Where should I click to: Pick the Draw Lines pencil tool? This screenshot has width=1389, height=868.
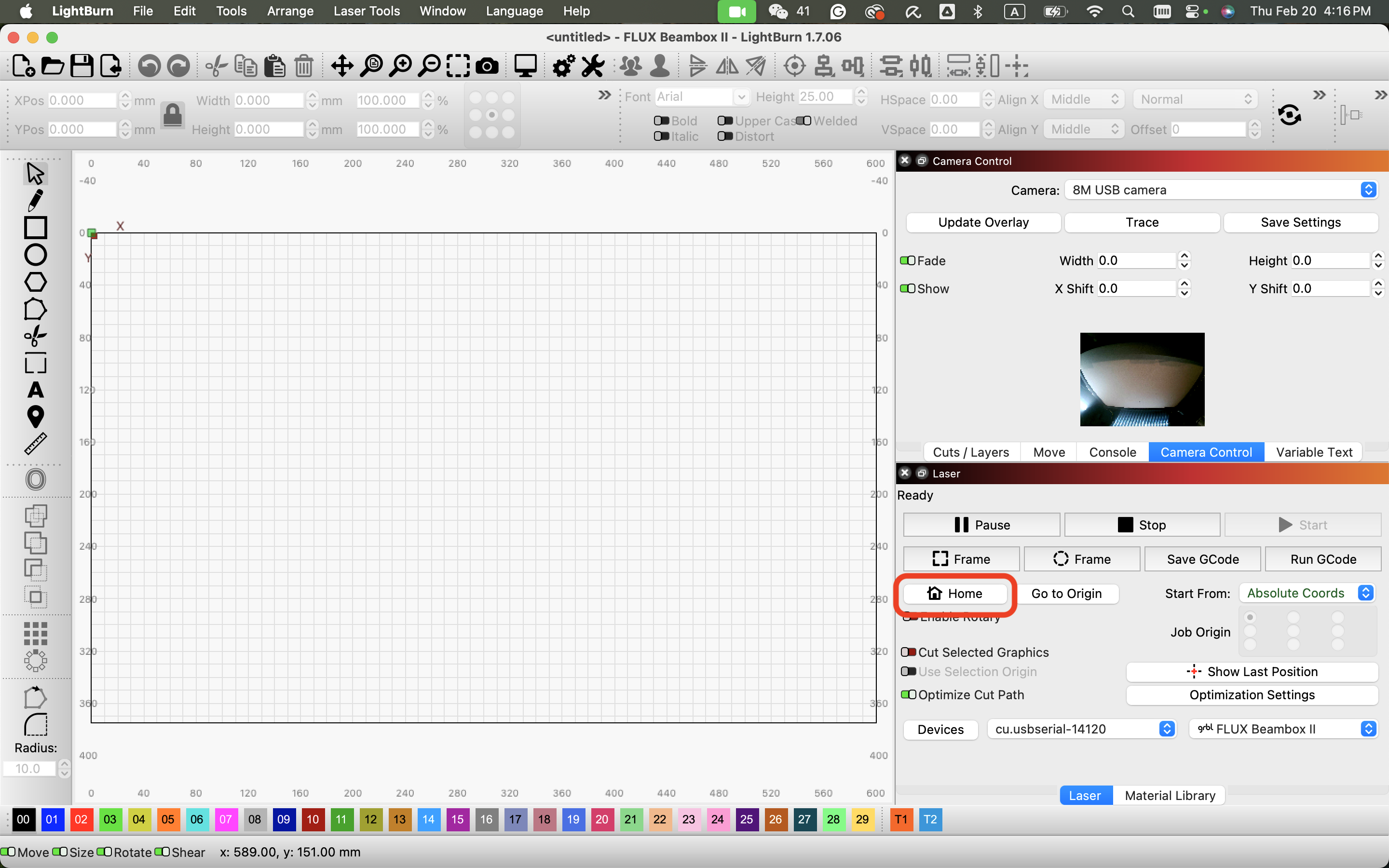35,201
